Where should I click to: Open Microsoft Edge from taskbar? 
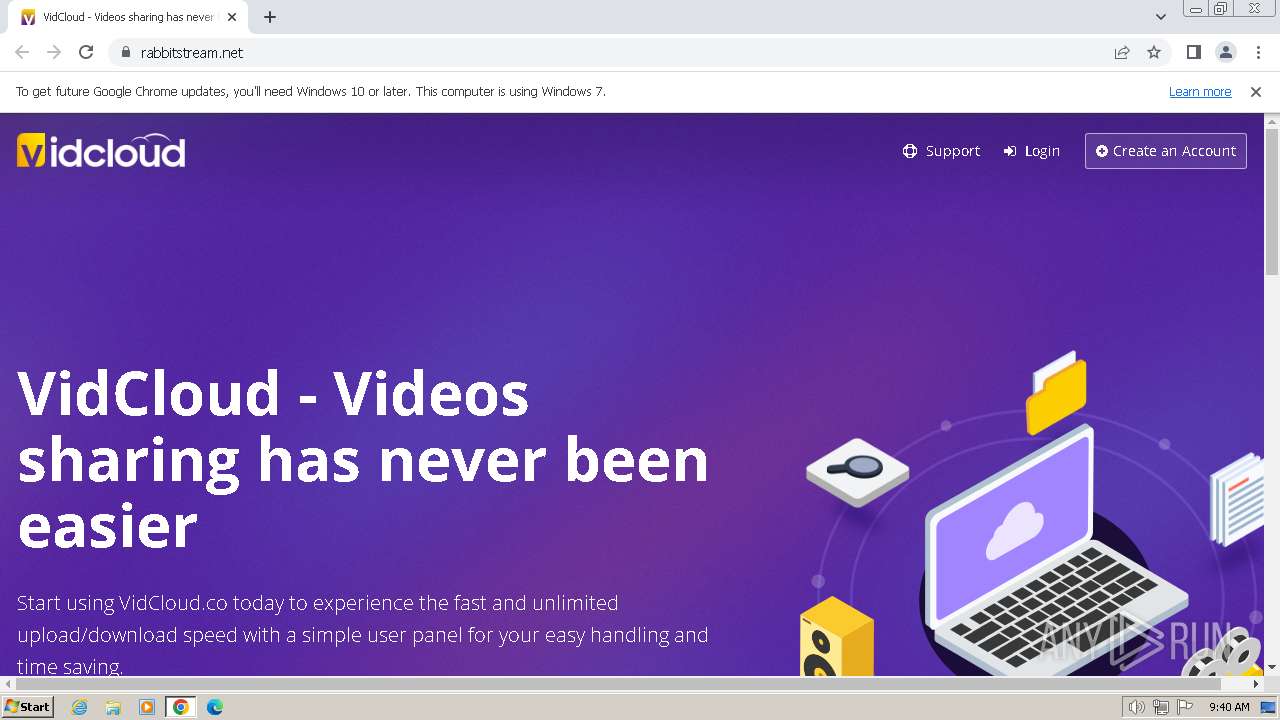coord(214,707)
